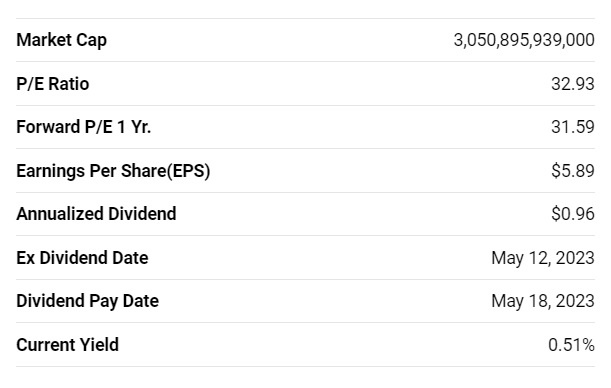Select the Forward P/E value 31.59

[x=573, y=127]
